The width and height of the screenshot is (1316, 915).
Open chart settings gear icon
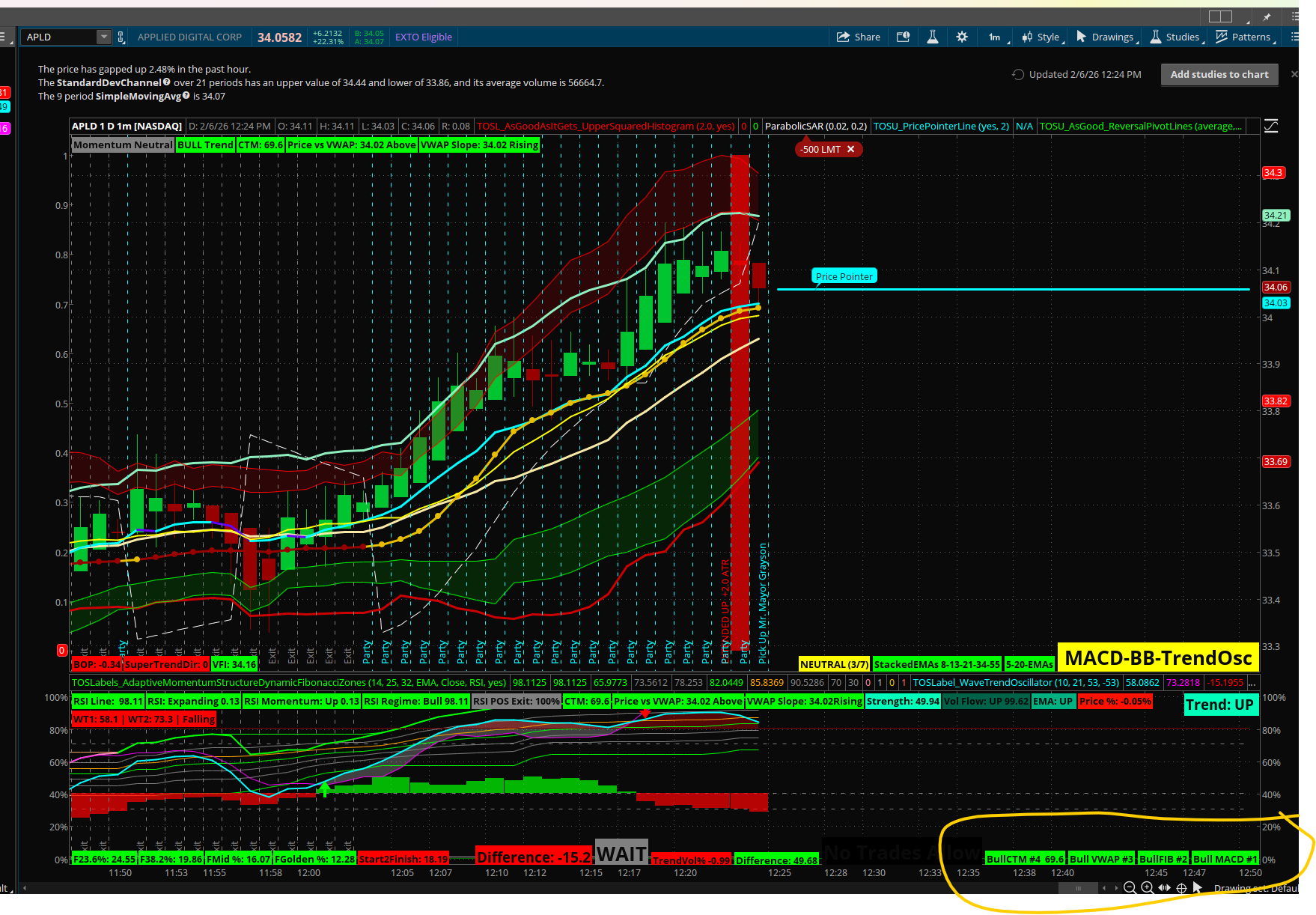[962, 37]
